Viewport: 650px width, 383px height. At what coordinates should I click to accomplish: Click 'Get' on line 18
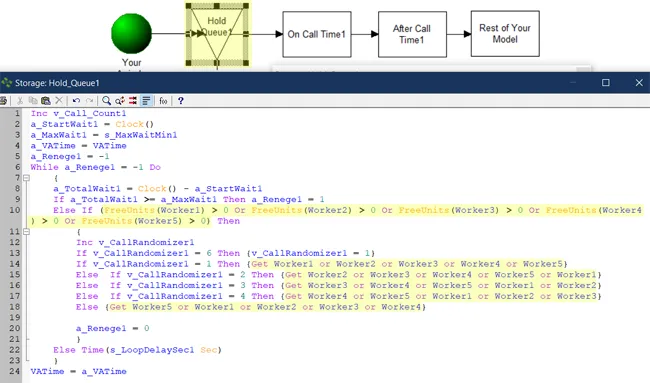tap(118, 307)
